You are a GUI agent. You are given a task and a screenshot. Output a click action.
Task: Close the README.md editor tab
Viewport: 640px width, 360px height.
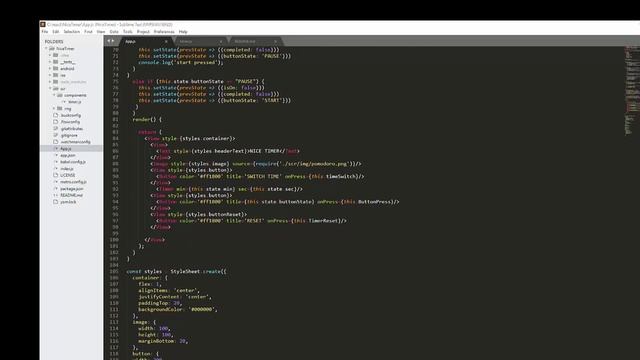(x=276, y=42)
